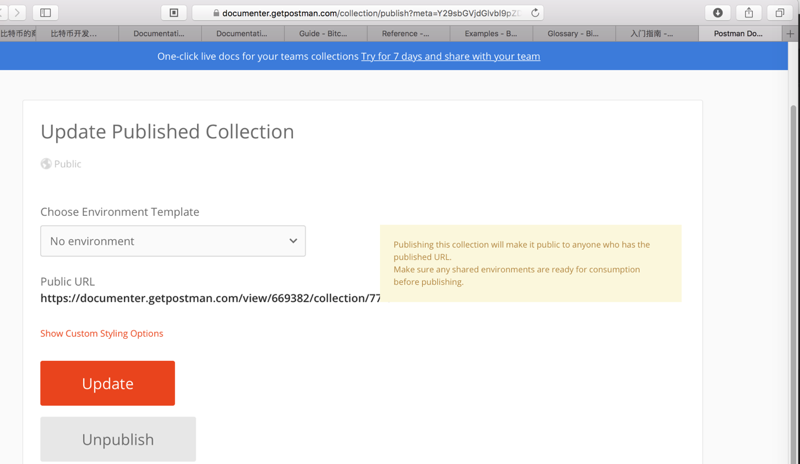The height and width of the screenshot is (464, 800).
Task: Switch to the Guide - Bitc... tab
Action: pos(326,34)
